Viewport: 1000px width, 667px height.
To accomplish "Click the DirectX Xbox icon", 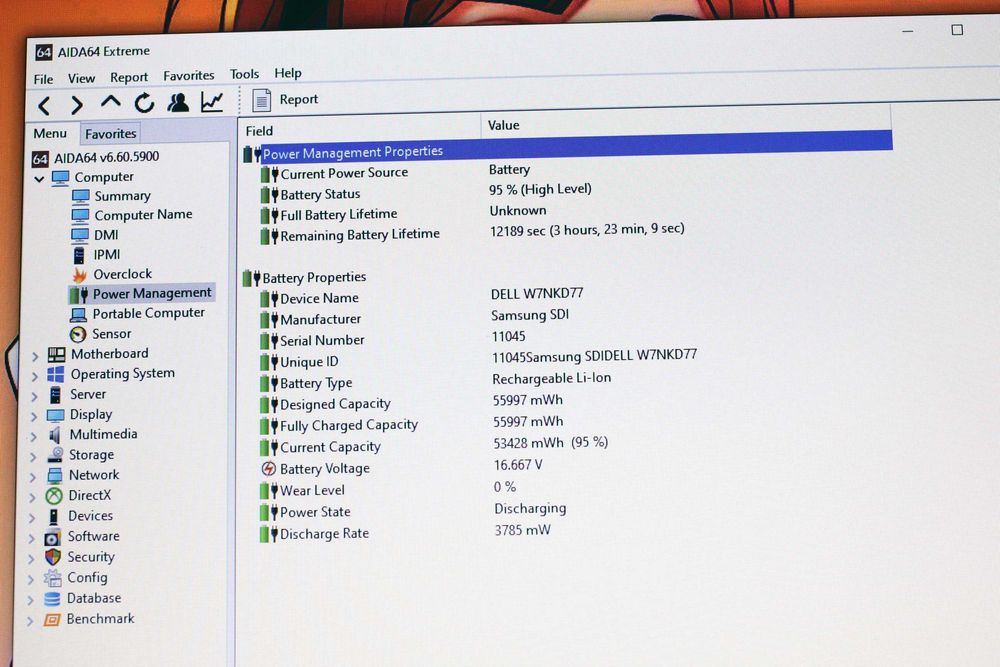I will [x=54, y=495].
